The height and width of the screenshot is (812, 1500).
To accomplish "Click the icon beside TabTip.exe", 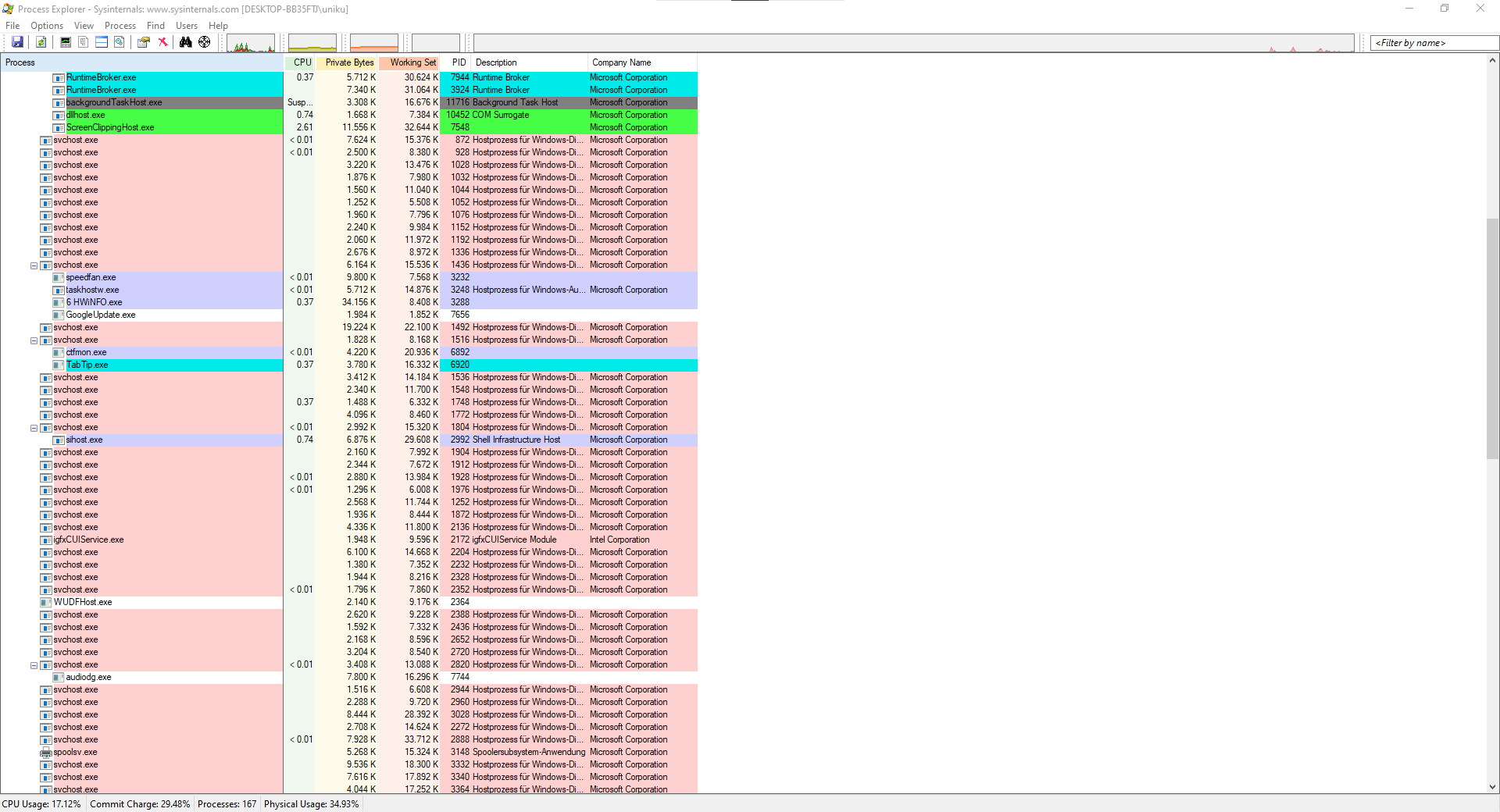I will (59, 365).
